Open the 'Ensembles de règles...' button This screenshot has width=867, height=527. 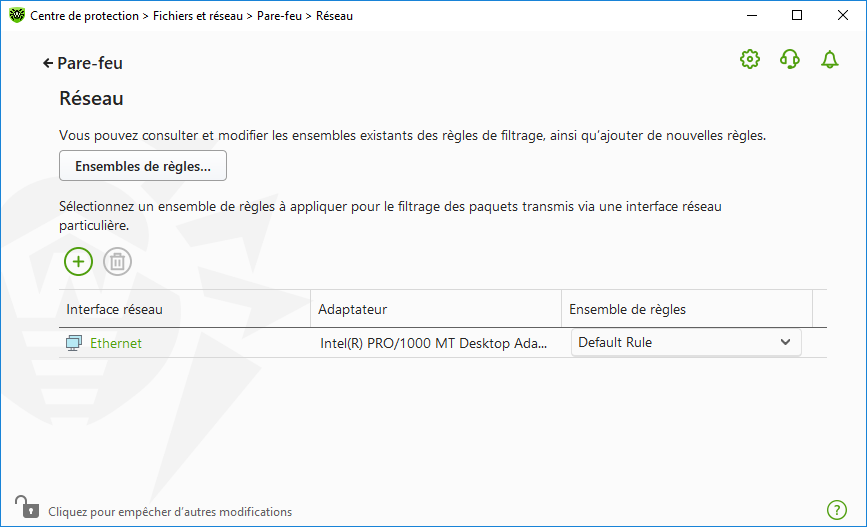pyautogui.click(x=143, y=166)
